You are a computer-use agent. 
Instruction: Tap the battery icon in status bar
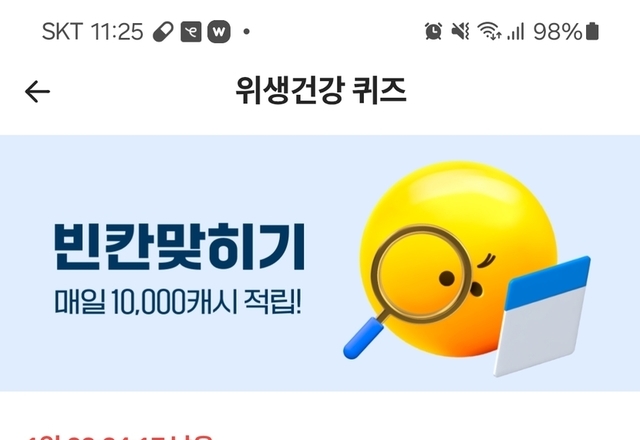click(x=592, y=31)
